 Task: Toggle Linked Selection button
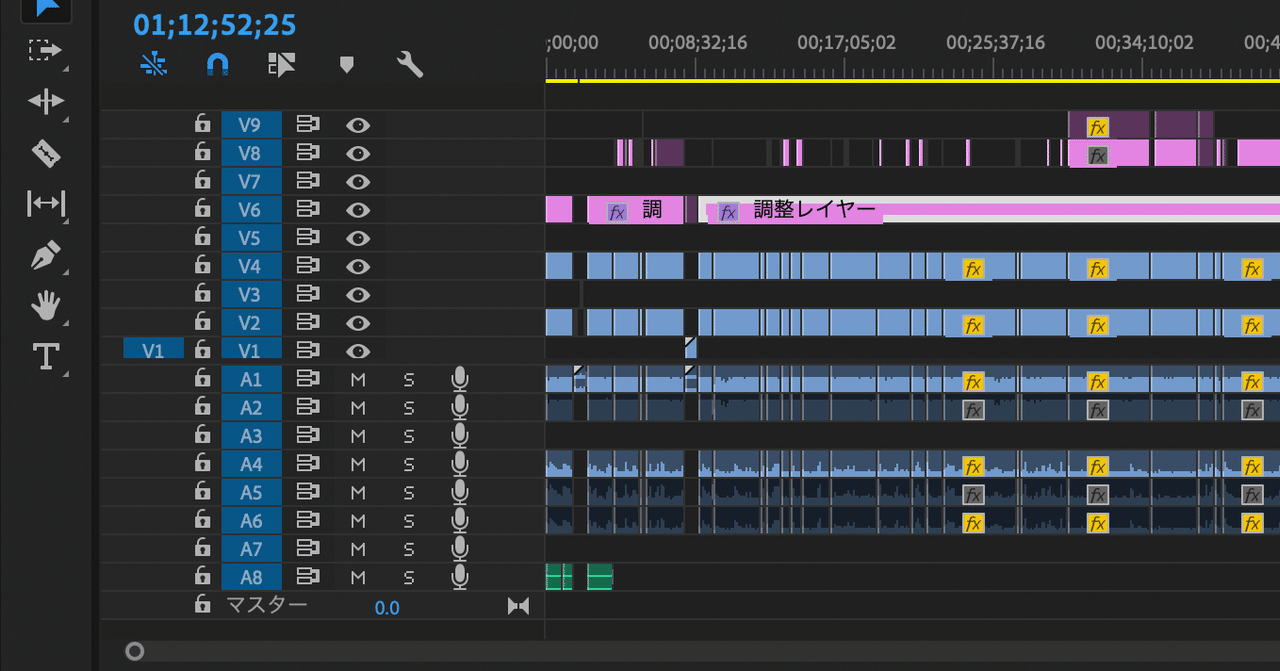282,65
